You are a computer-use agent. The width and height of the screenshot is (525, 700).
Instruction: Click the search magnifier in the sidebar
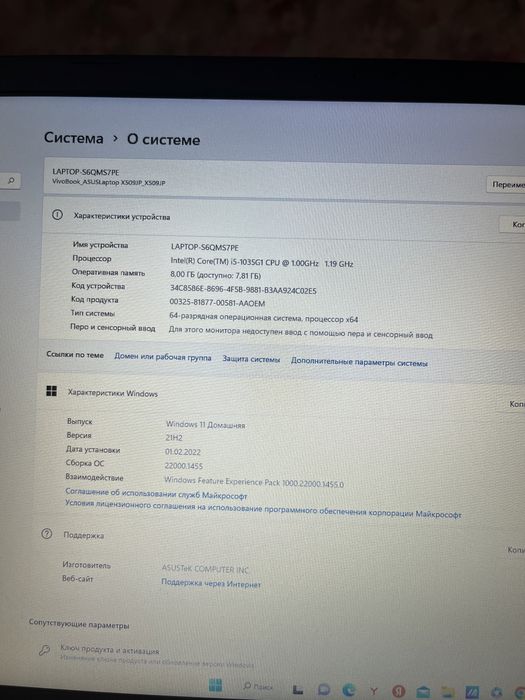[x=11, y=180]
